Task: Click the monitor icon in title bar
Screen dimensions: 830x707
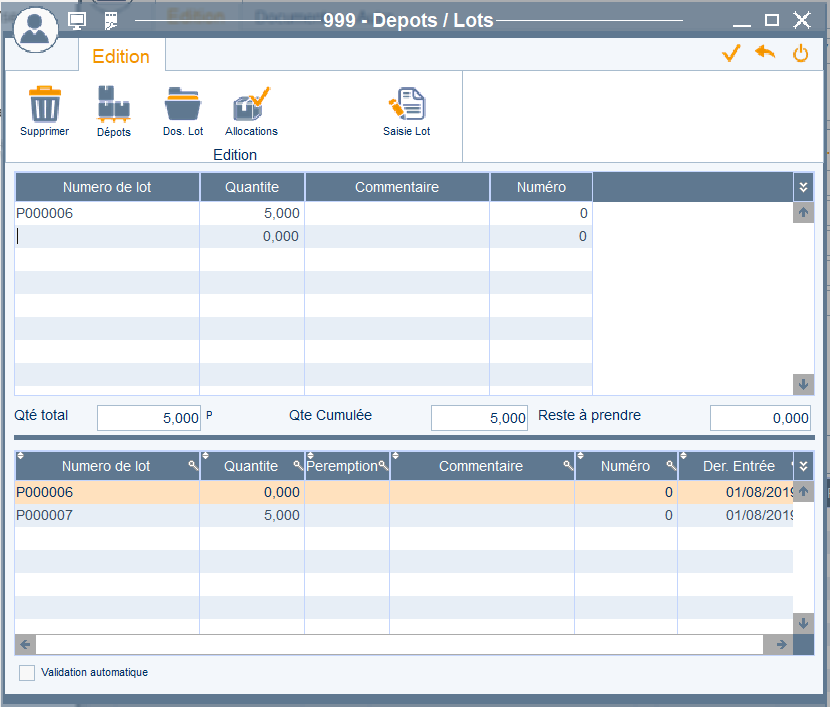Action: pyautogui.click(x=77, y=21)
